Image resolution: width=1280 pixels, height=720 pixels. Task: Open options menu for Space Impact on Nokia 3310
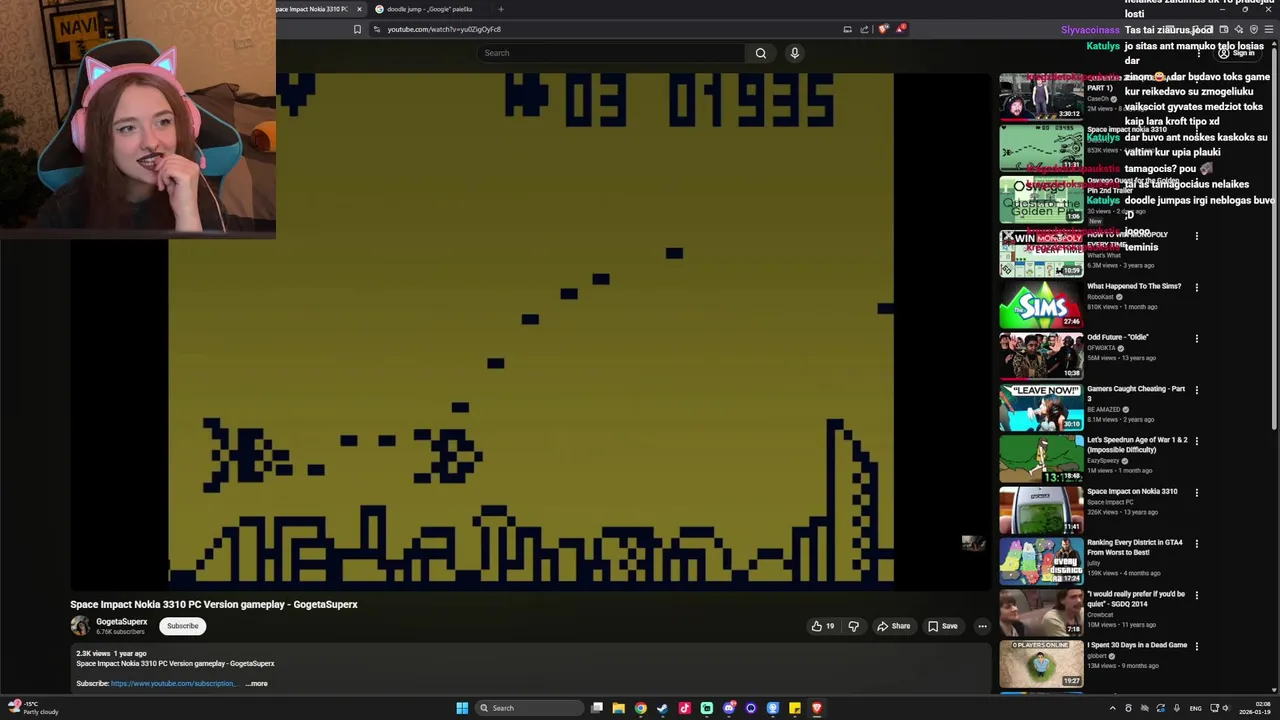pos(1196,493)
